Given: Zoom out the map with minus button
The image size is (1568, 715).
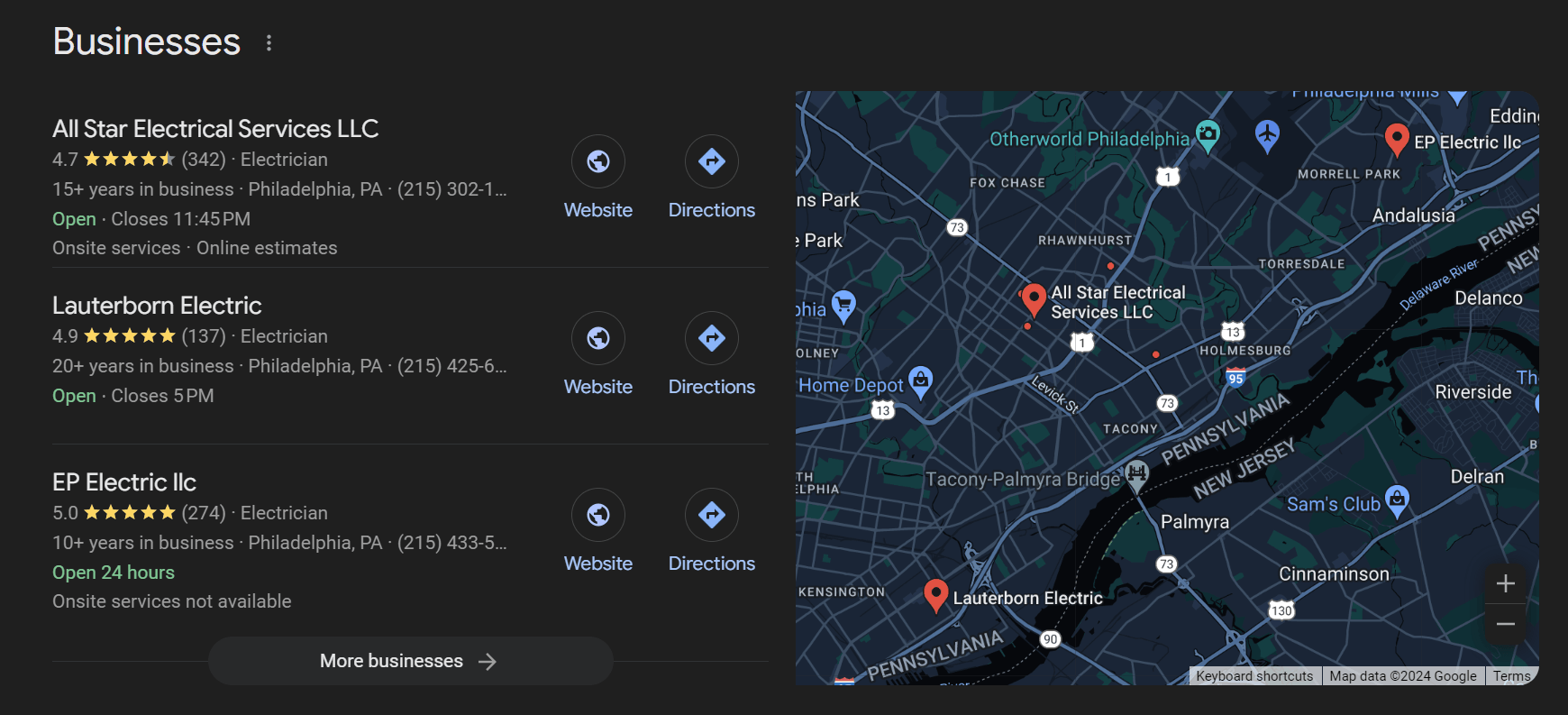Looking at the screenshot, I should tap(1505, 624).
